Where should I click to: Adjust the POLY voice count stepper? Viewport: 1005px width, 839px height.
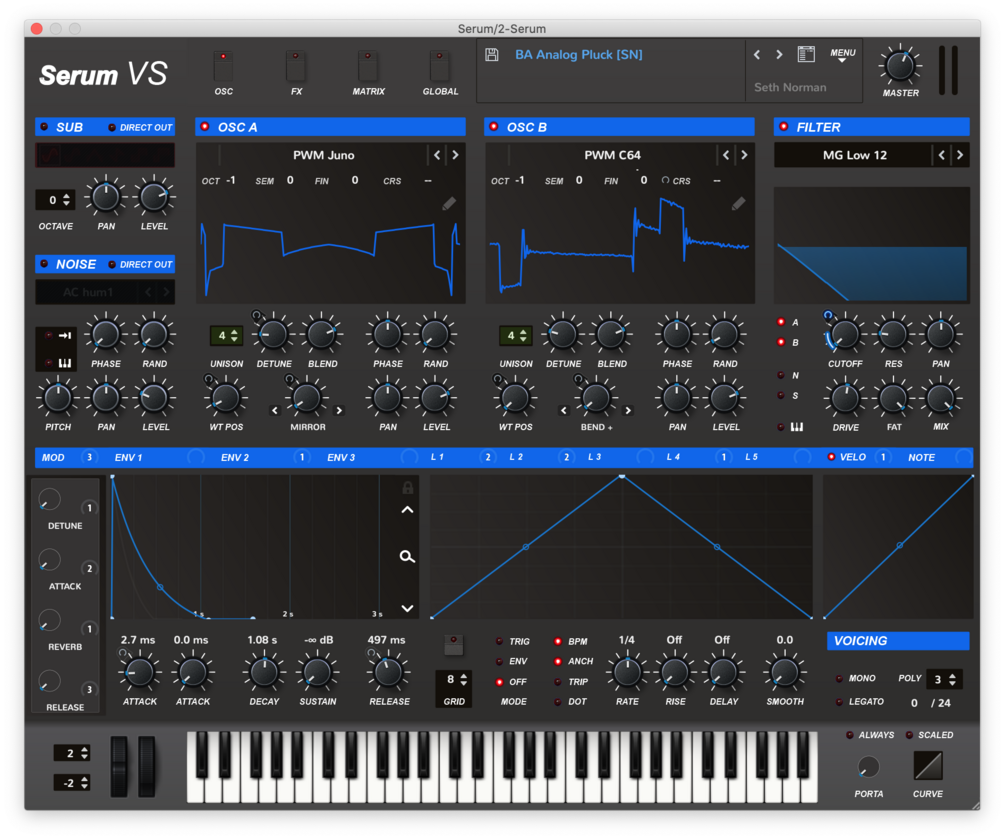coord(945,679)
